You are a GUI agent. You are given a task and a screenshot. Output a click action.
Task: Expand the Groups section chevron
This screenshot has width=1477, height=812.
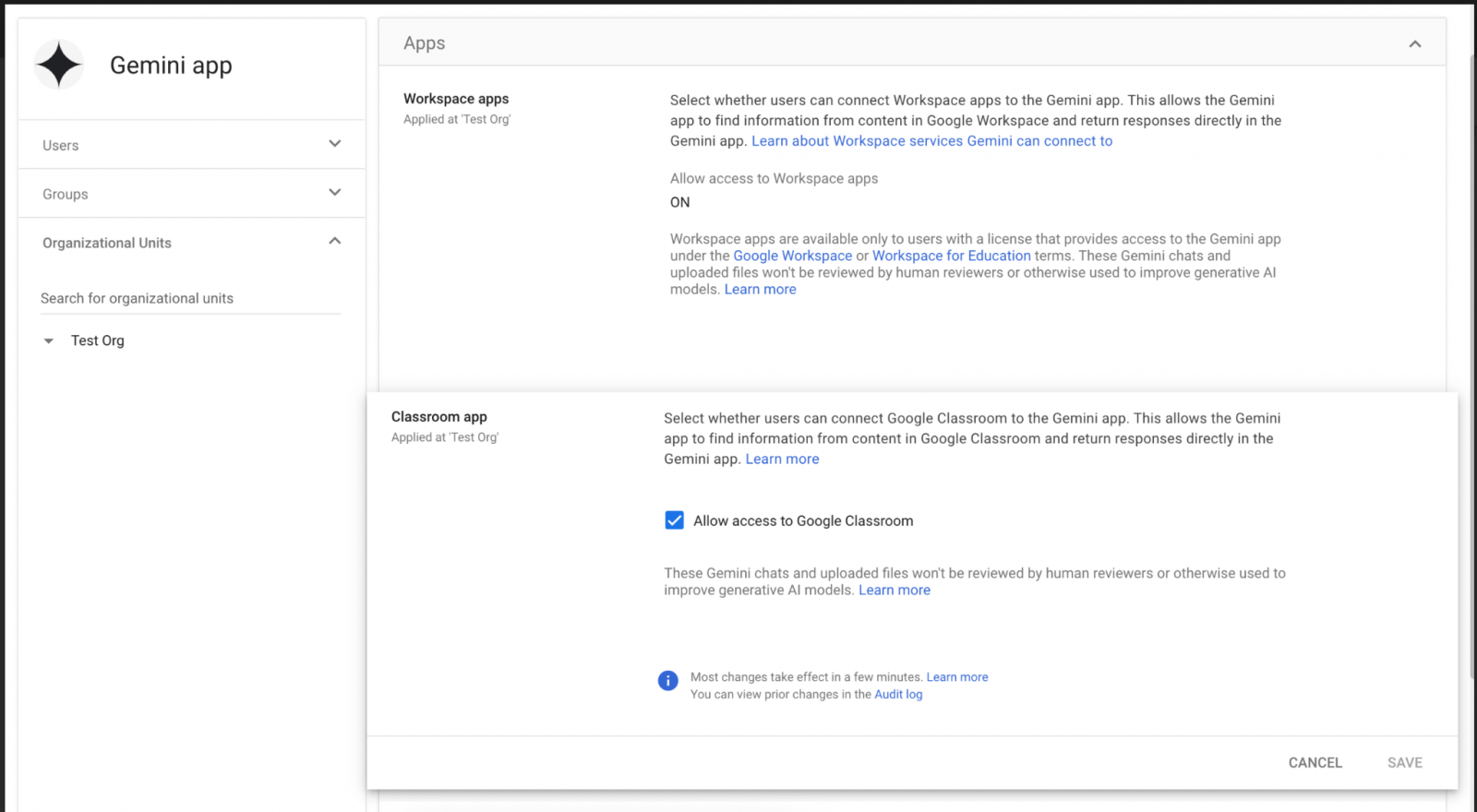335,193
